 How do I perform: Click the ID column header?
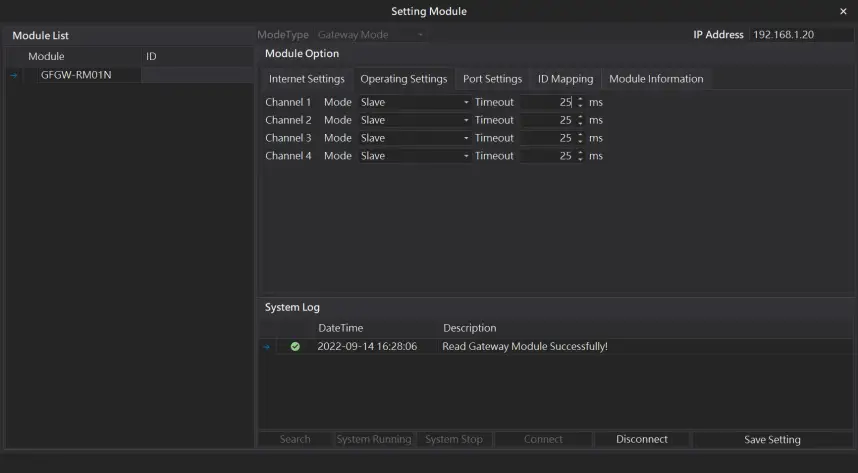point(151,56)
